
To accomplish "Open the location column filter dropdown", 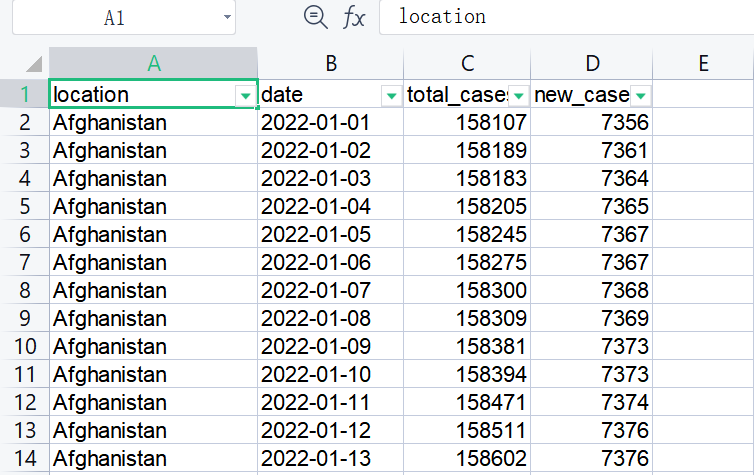I will [245, 95].
